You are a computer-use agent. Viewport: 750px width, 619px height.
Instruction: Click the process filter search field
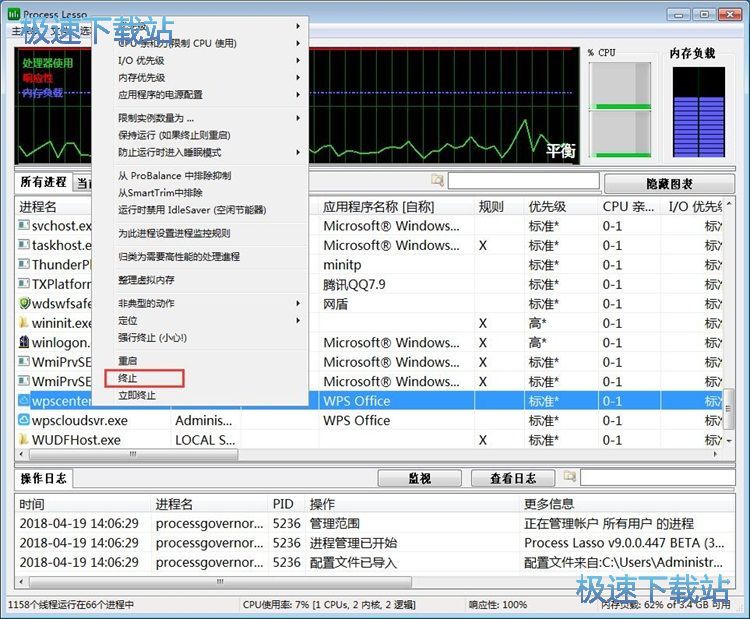pyautogui.click(x=522, y=181)
